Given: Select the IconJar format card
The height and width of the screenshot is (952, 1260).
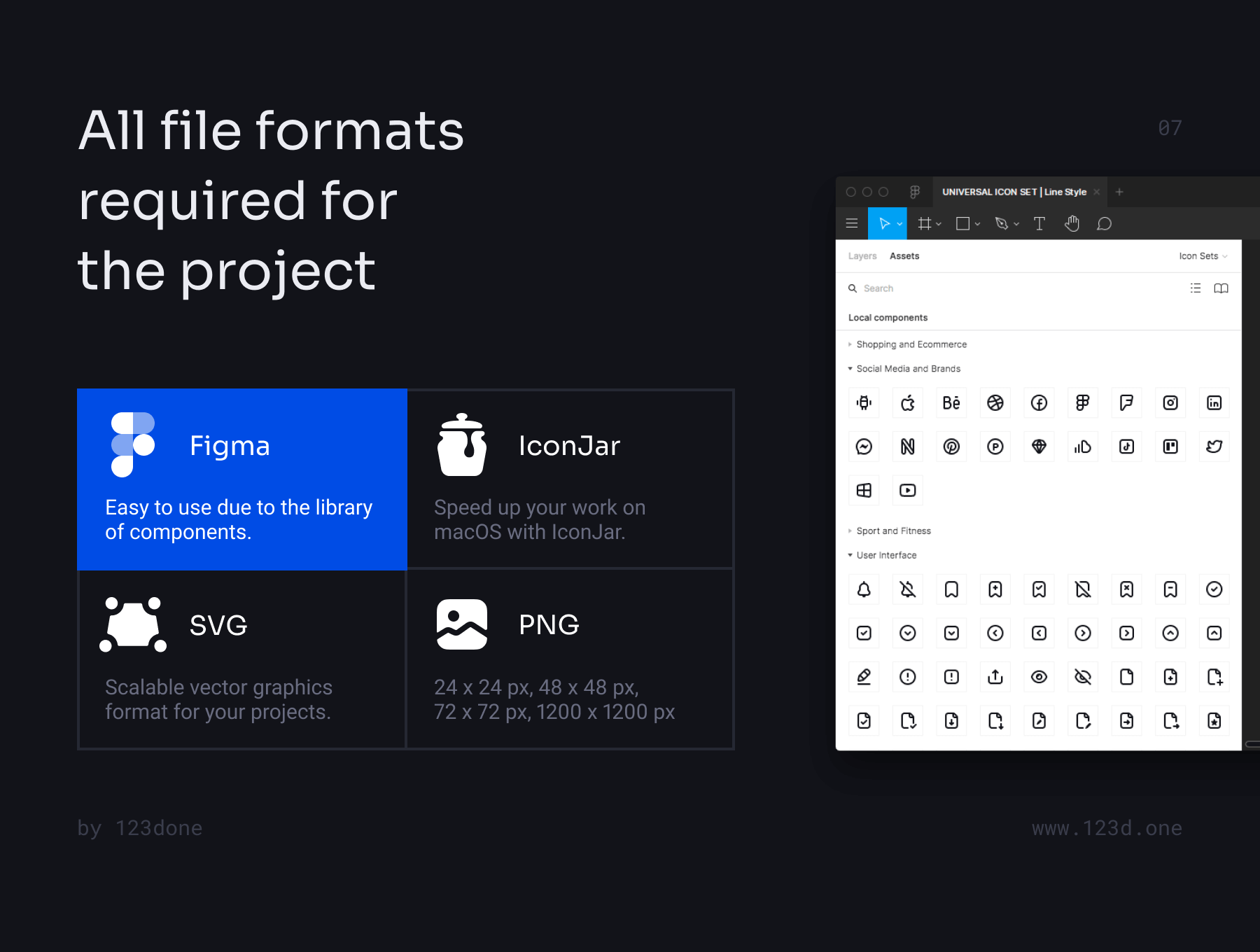Looking at the screenshot, I should point(570,479).
